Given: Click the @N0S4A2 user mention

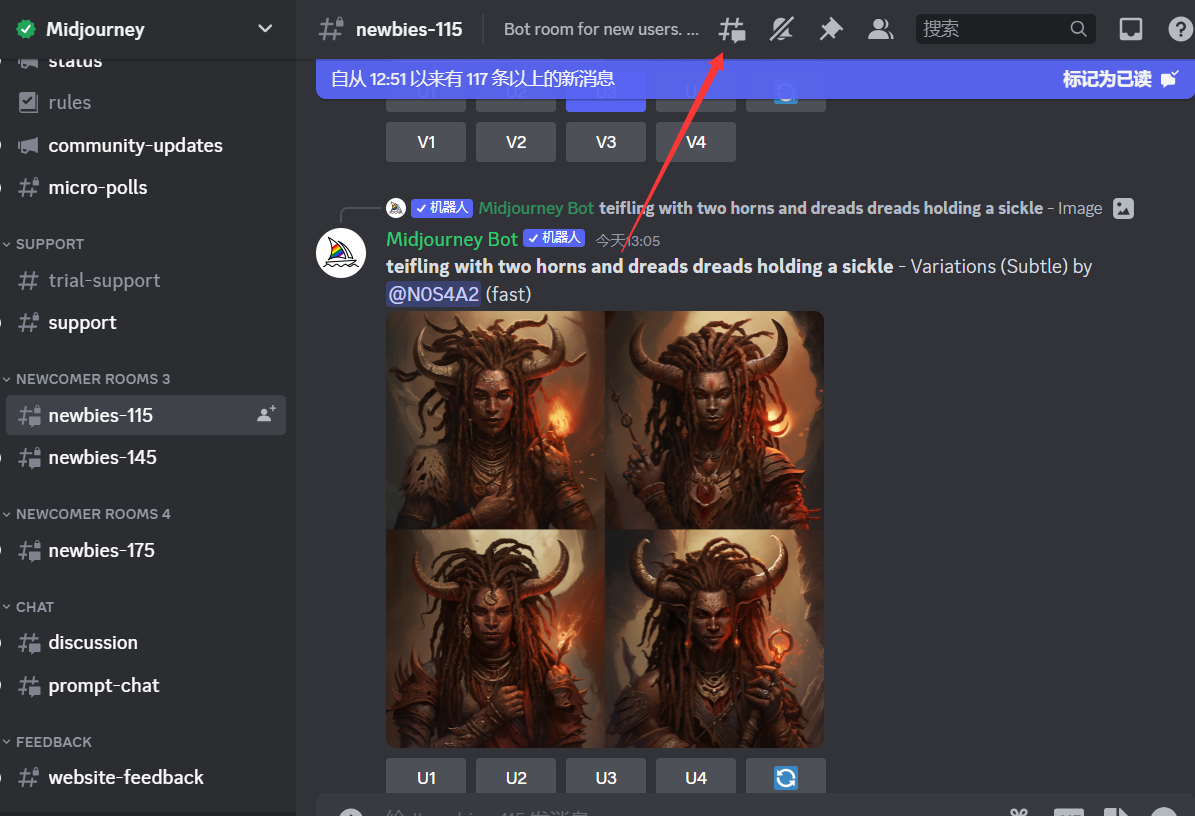Looking at the screenshot, I should [433, 294].
